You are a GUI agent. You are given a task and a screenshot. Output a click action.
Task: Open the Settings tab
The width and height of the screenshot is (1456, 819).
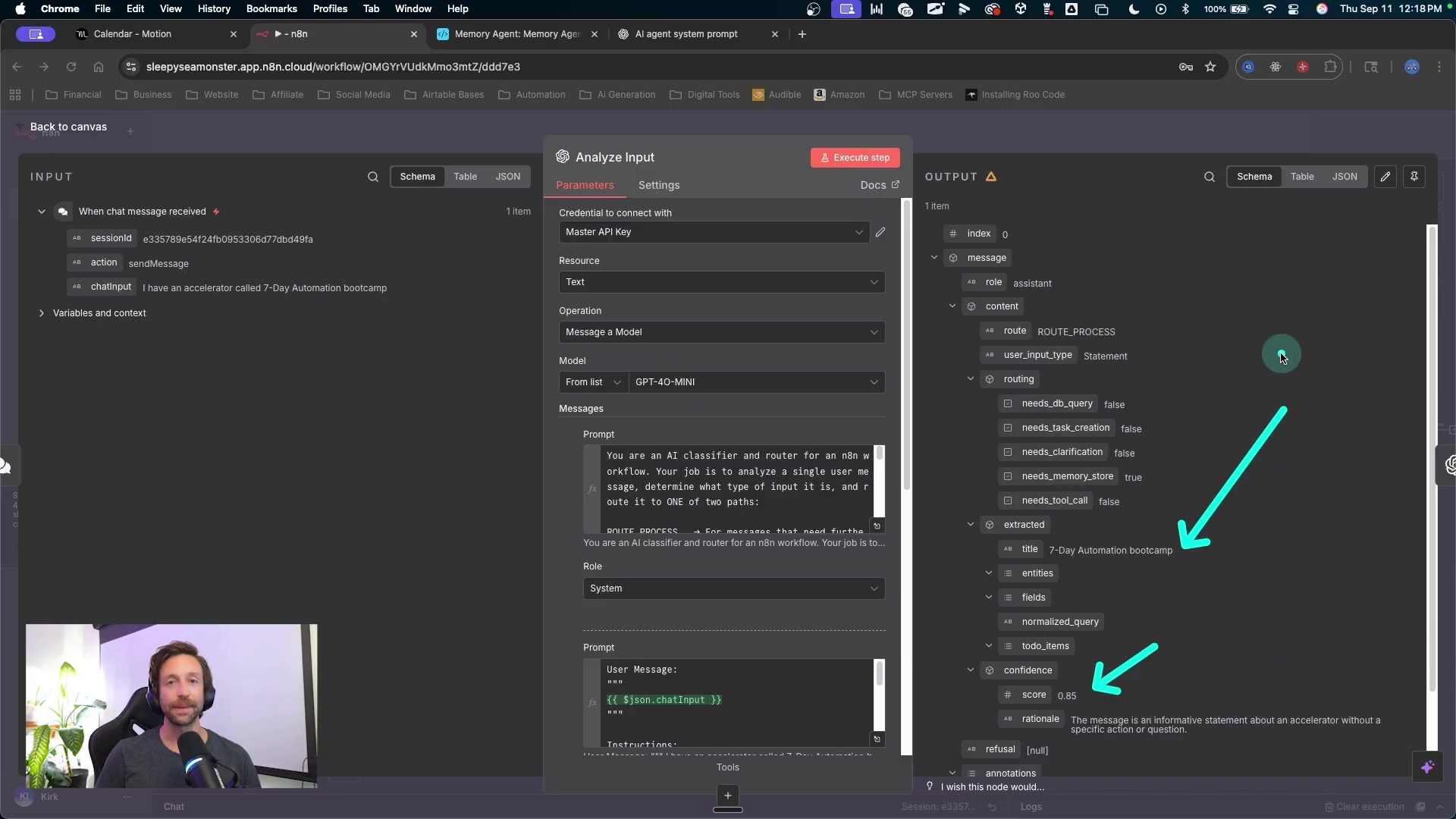[658, 185]
